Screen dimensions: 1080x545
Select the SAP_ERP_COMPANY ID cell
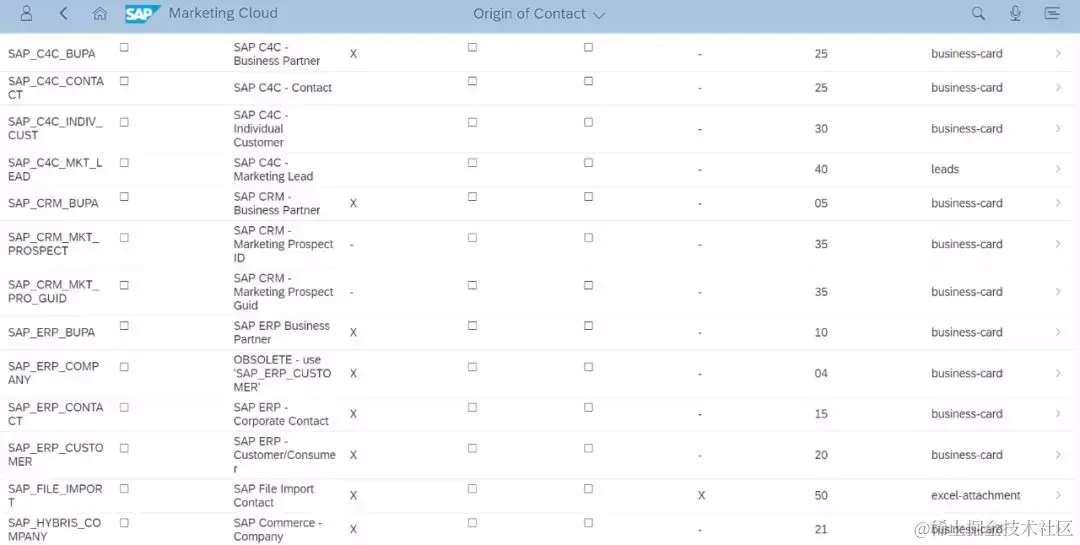tap(54, 373)
